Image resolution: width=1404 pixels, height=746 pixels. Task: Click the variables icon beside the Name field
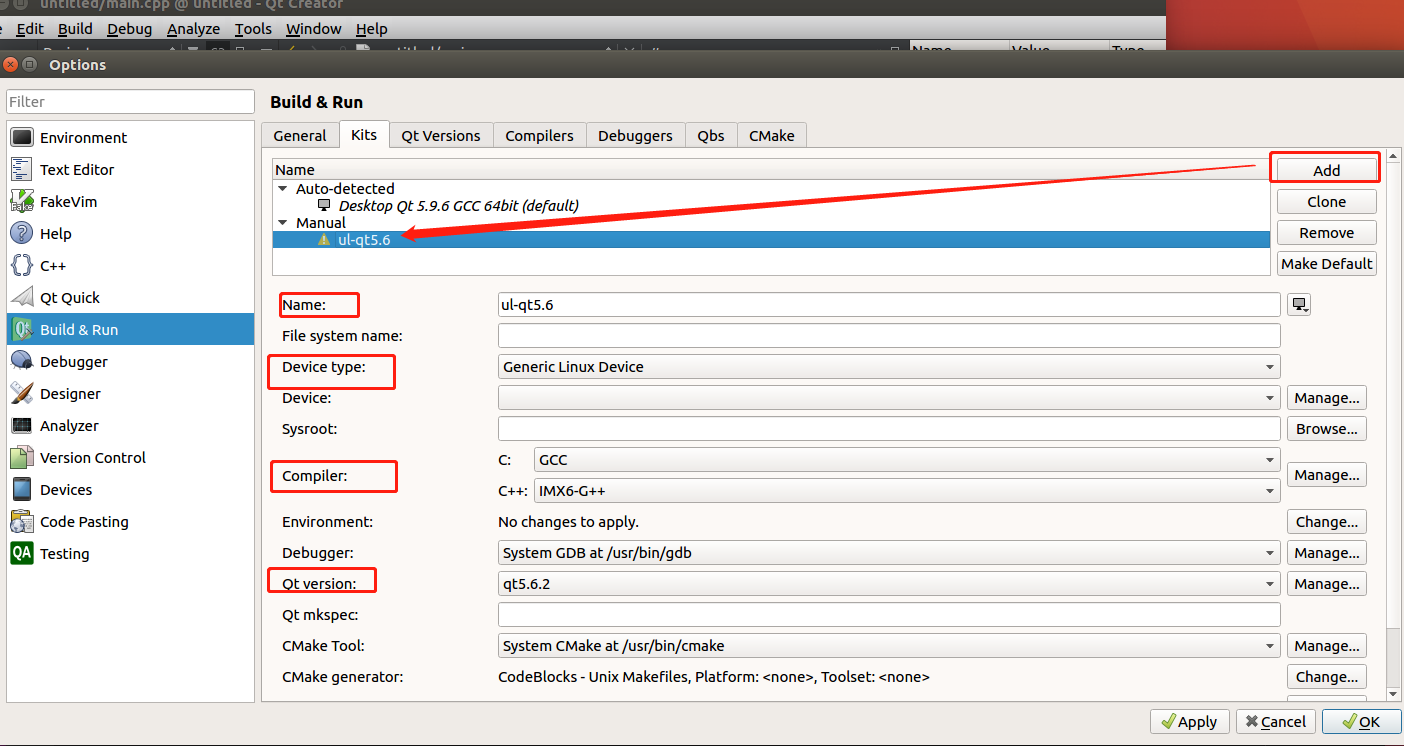(x=1297, y=304)
